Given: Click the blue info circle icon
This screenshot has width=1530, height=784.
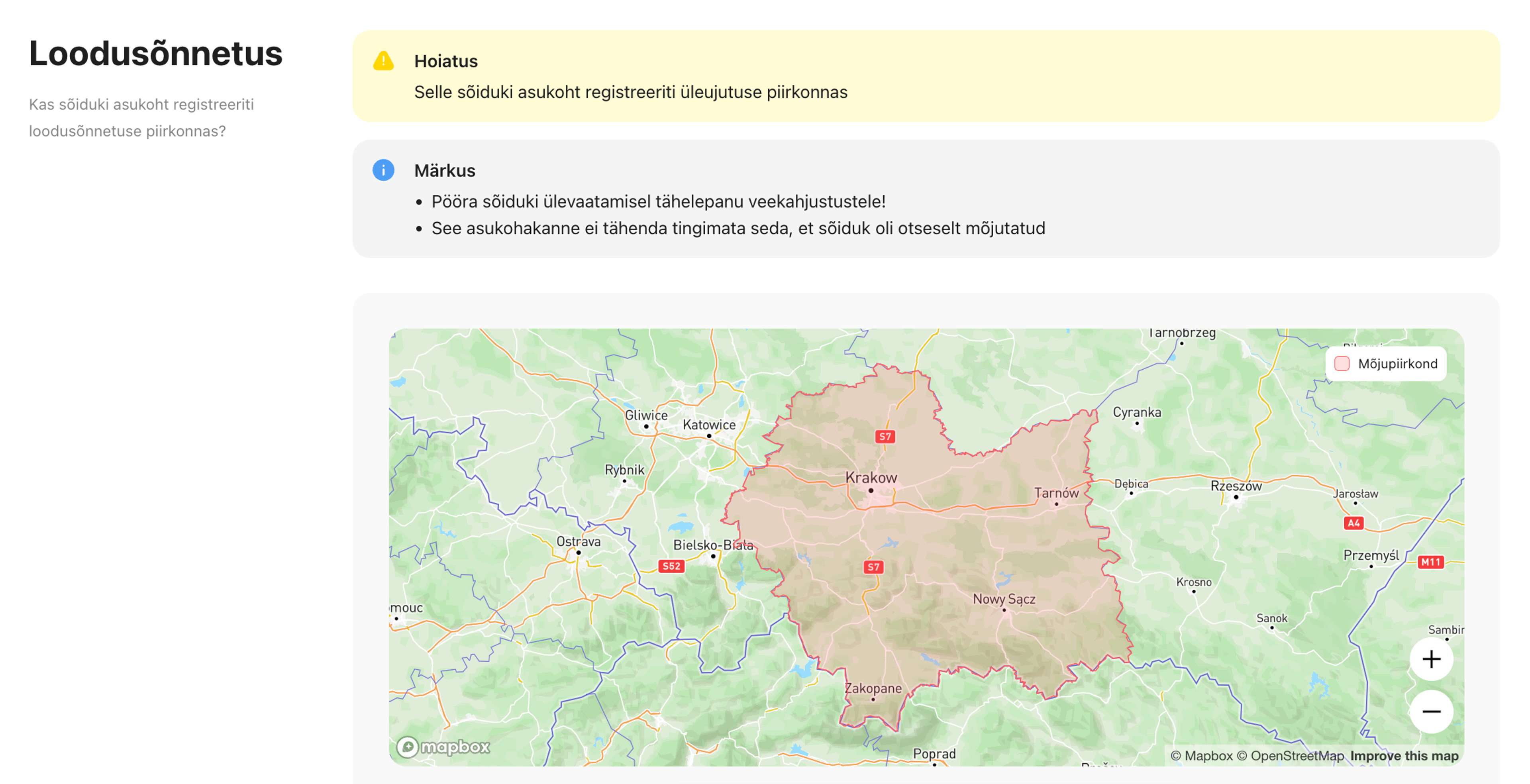Looking at the screenshot, I should click(383, 170).
